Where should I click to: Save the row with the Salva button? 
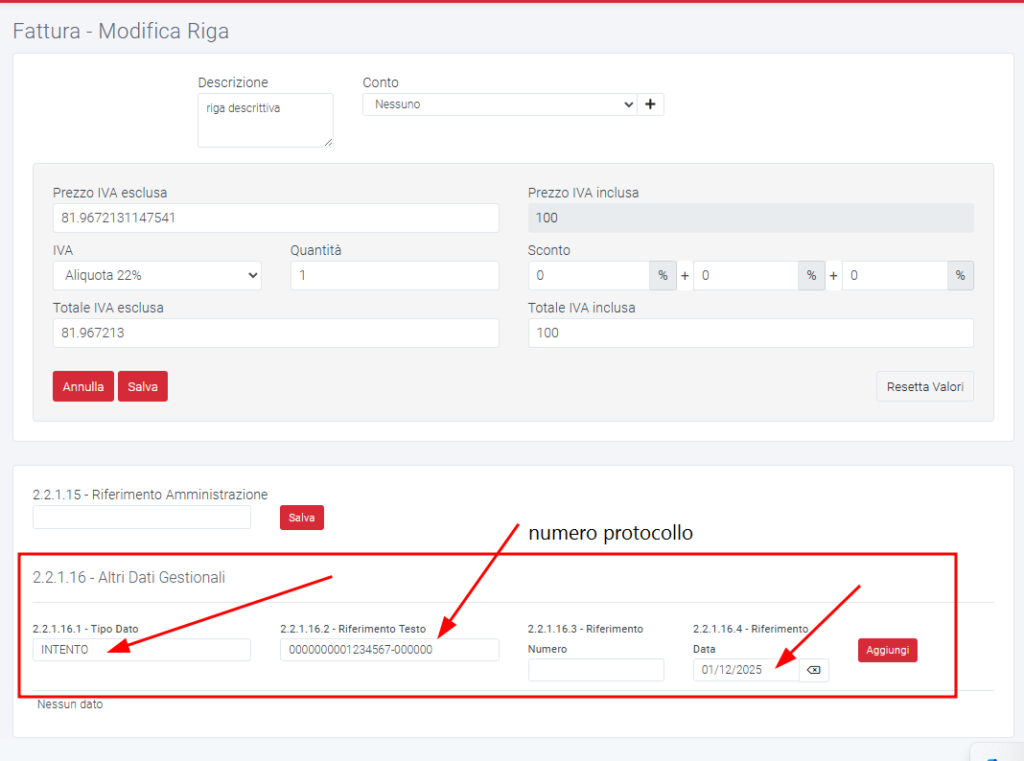point(142,386)
